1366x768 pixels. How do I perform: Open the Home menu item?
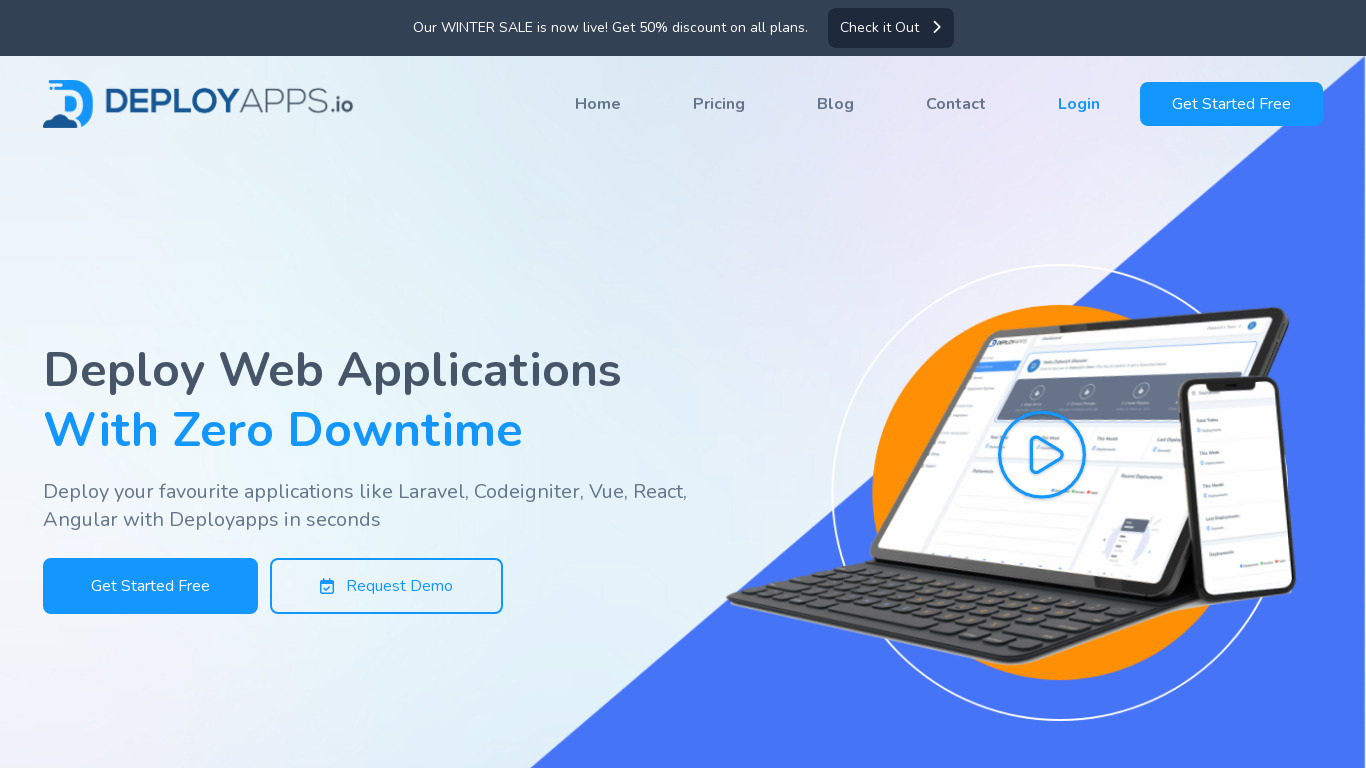tap(598, 104)
